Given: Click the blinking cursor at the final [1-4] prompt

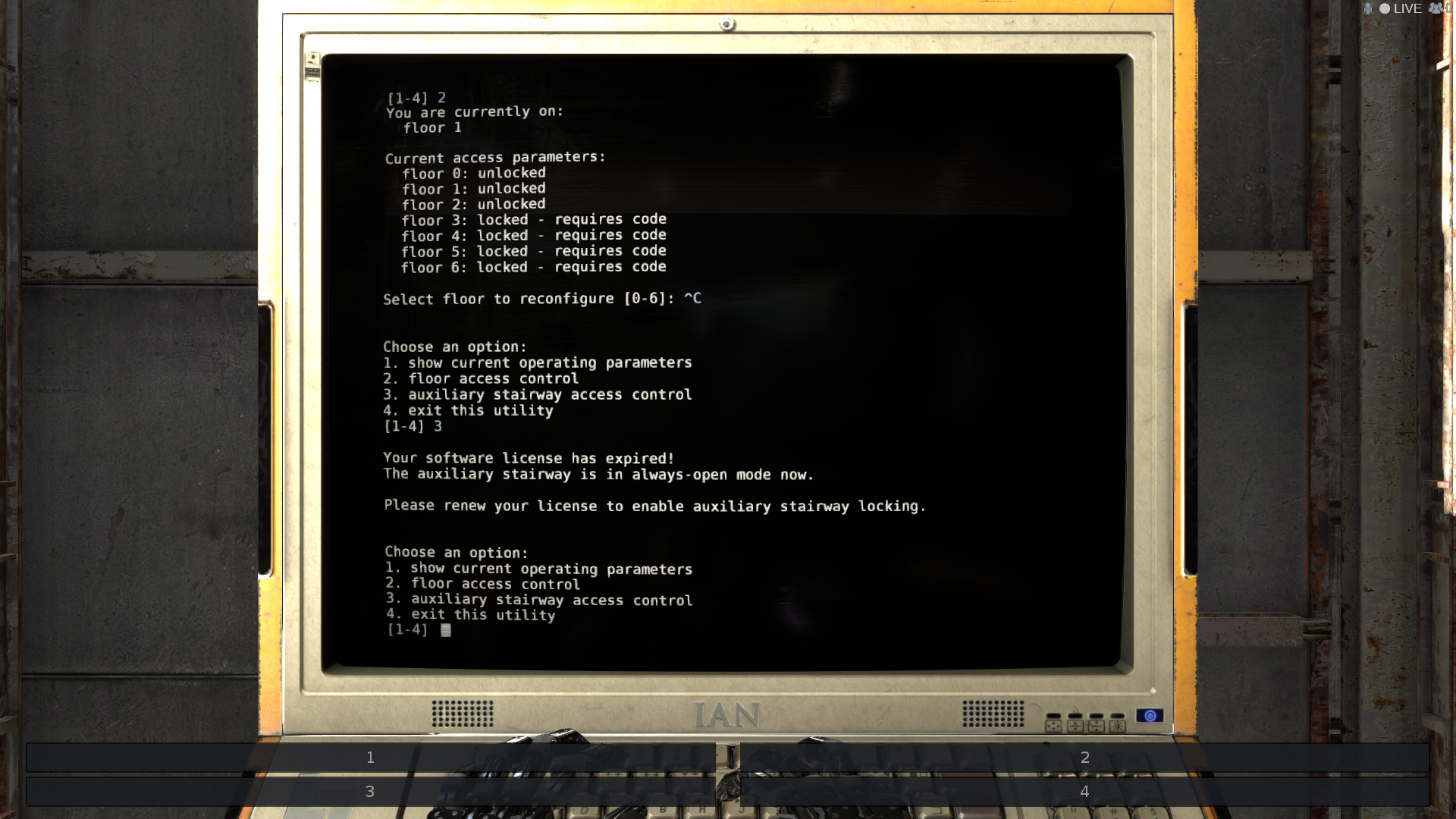Looking at the screenshot, I should click(446, 630).
